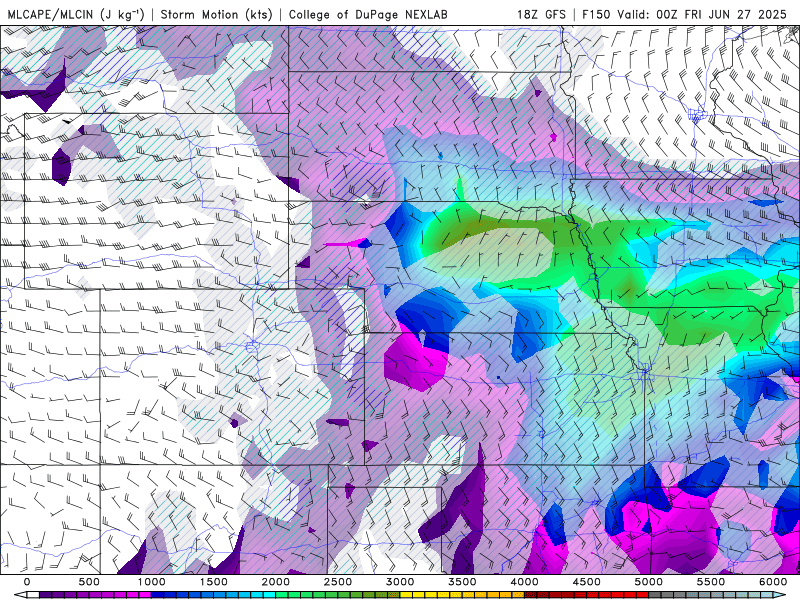Click the white swatch below 0 in the legend
800x600 pixels.
(33, 594)
